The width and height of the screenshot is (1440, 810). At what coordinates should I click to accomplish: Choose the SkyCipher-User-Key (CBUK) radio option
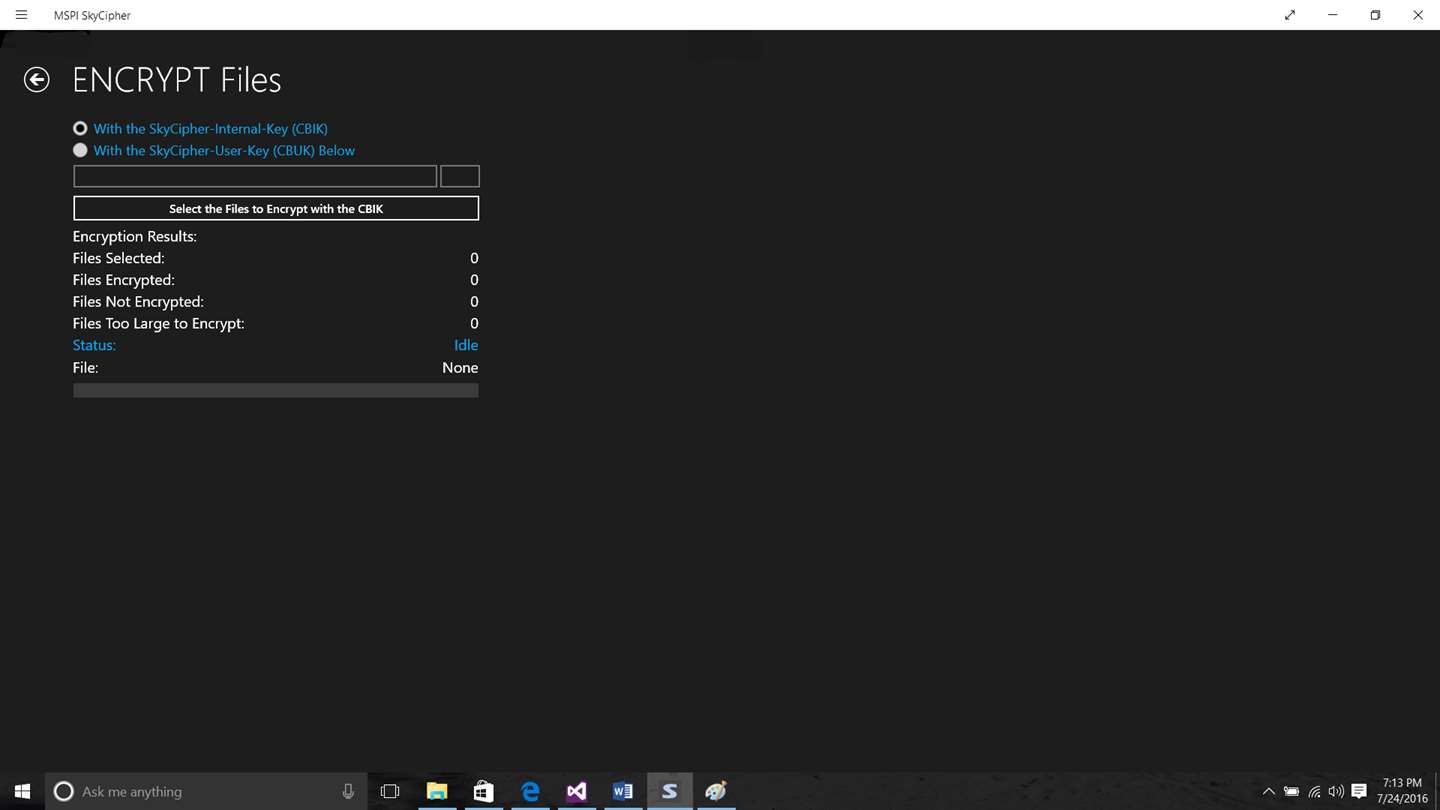click(x=80, y=150)
